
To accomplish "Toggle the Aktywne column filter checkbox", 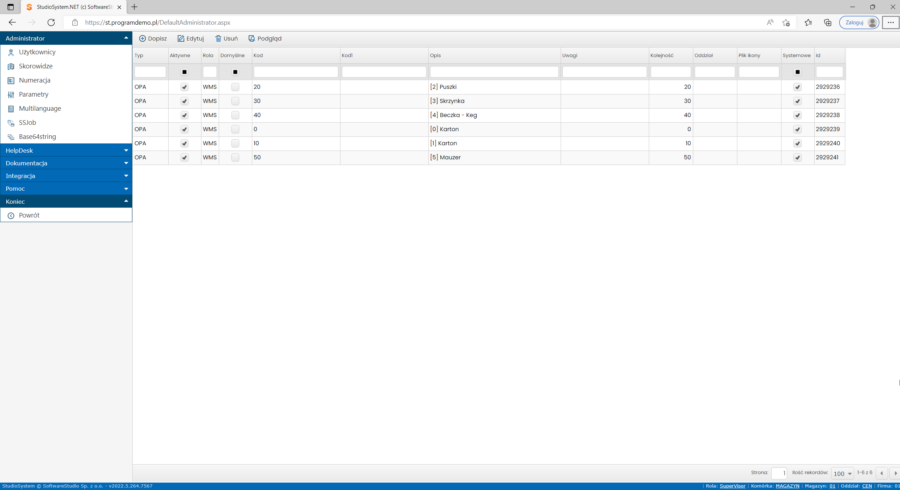I will 184,72.
